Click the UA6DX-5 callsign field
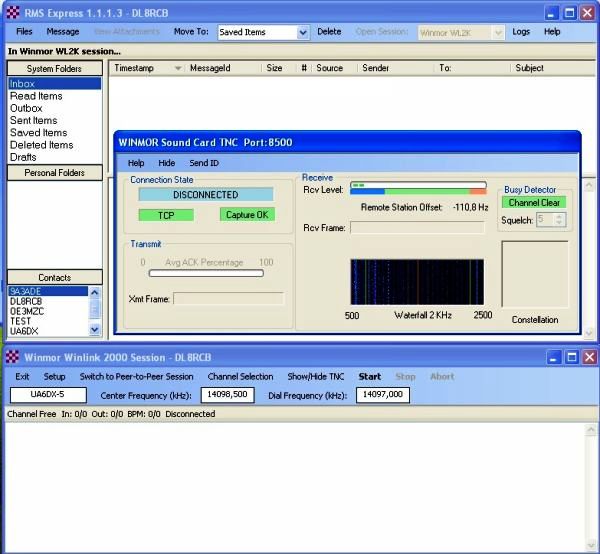Image resolution: width=600 pixels, height=554 pixels. [x=48, y=395]
